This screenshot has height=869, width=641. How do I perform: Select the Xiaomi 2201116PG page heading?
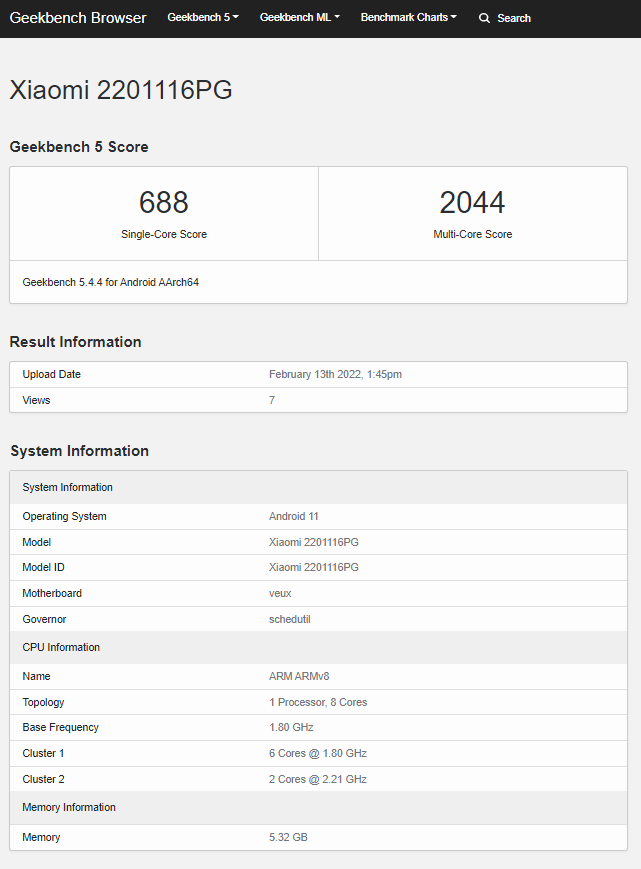pos(121,90)
